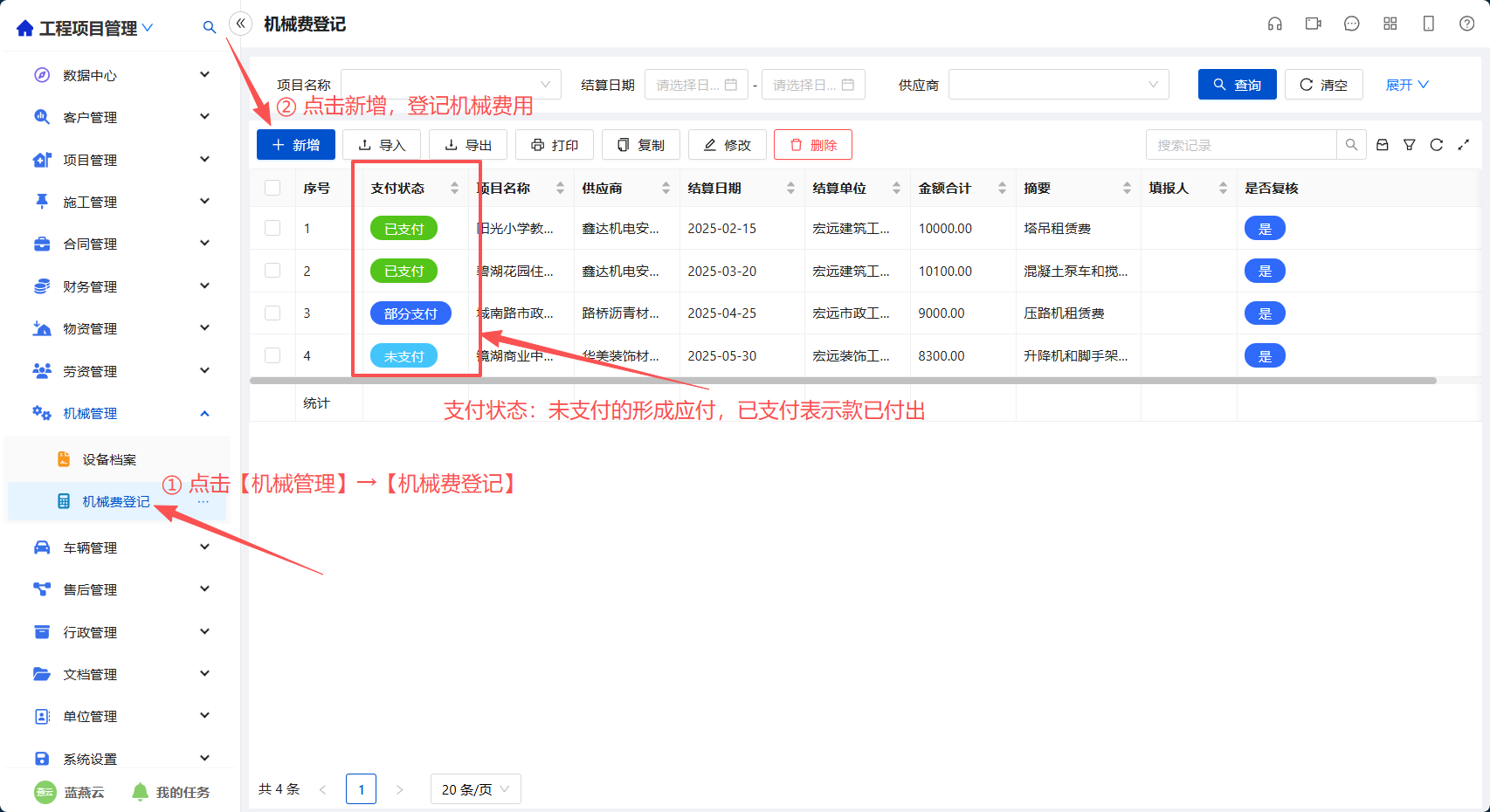Click the 数据中心 compass icon

point(42,75)
